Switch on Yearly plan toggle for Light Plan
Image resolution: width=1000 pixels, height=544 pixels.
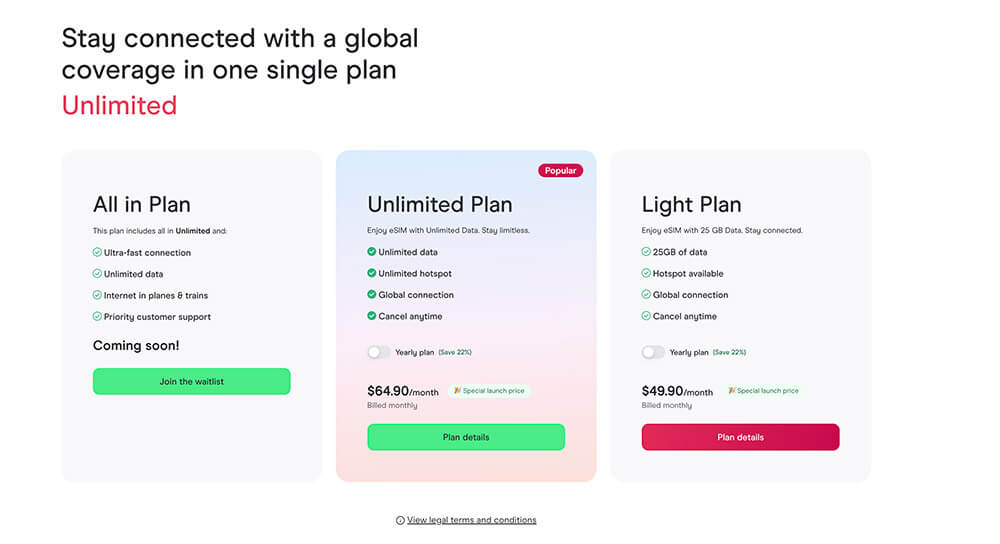pyautogui.click(x=653, y=352)
